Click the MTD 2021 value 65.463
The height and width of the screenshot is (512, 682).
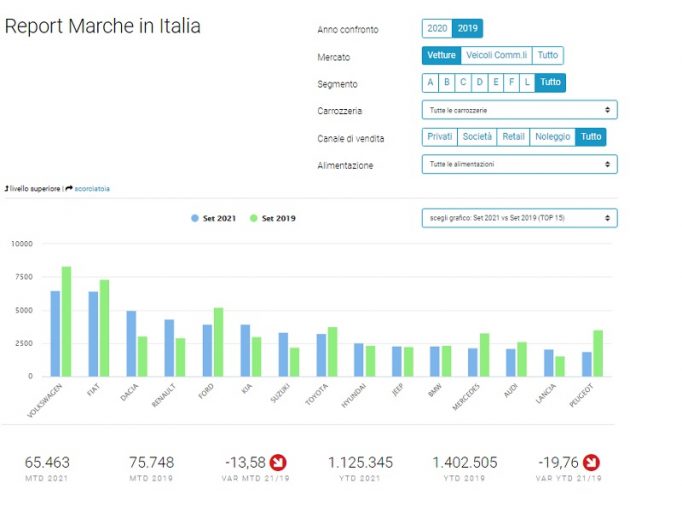(x=47, y=462)
